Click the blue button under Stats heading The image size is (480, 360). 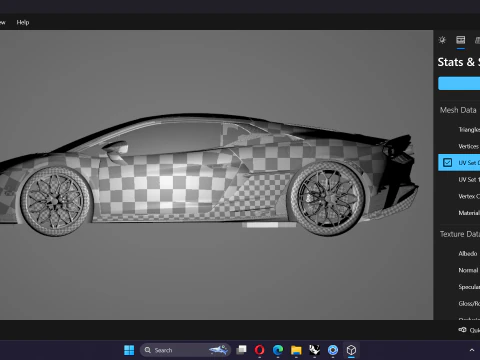[459, 83]
